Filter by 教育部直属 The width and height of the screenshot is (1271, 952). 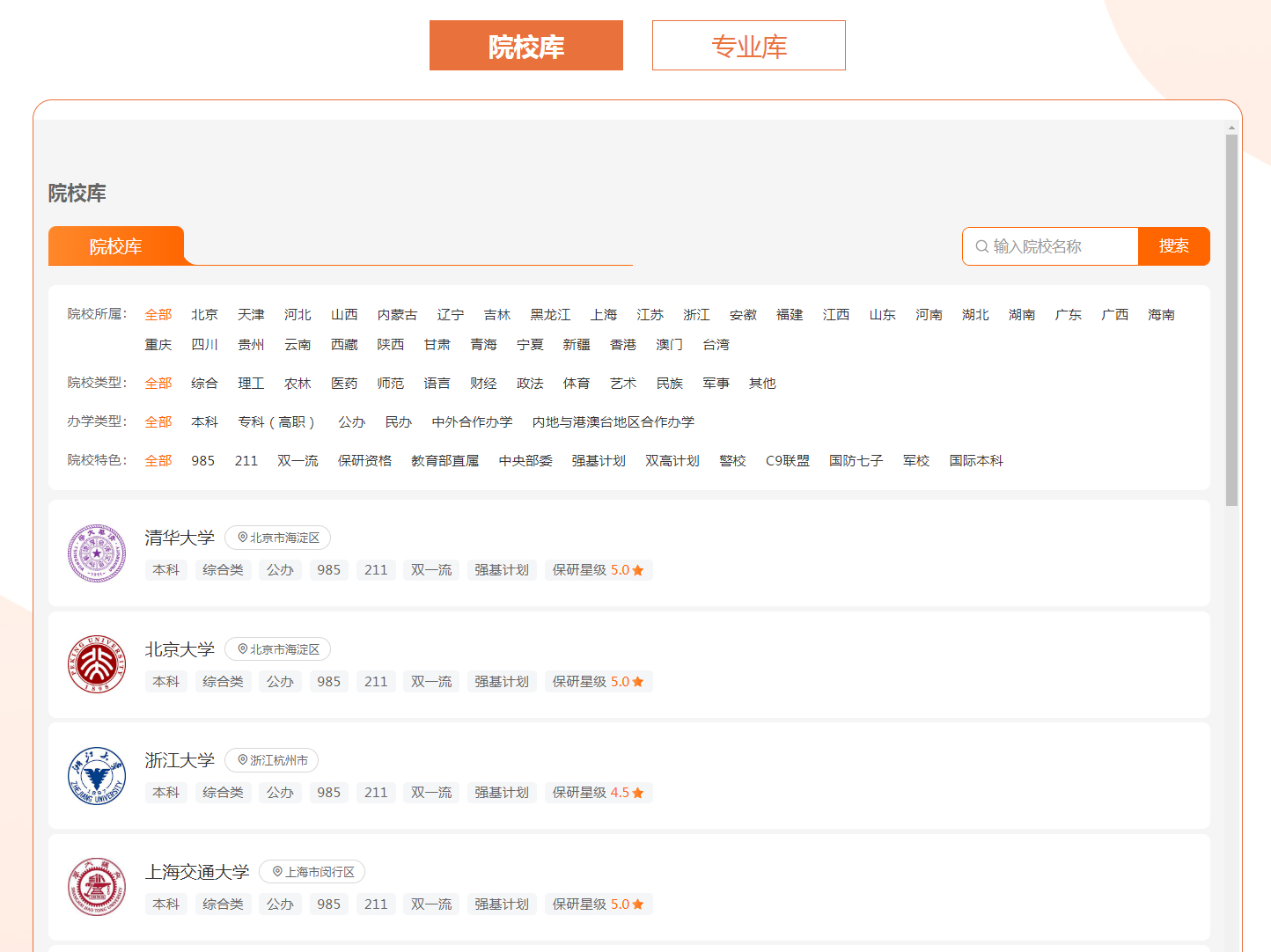pos(445,461)
